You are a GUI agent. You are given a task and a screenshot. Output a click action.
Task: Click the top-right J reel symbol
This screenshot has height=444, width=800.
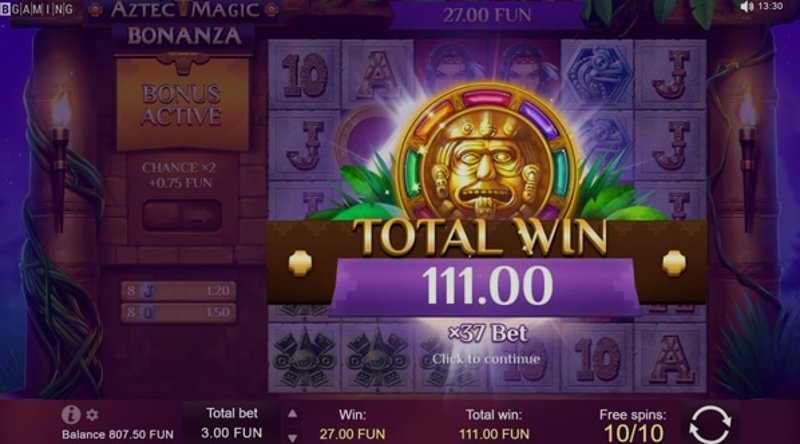click(670, 75)
